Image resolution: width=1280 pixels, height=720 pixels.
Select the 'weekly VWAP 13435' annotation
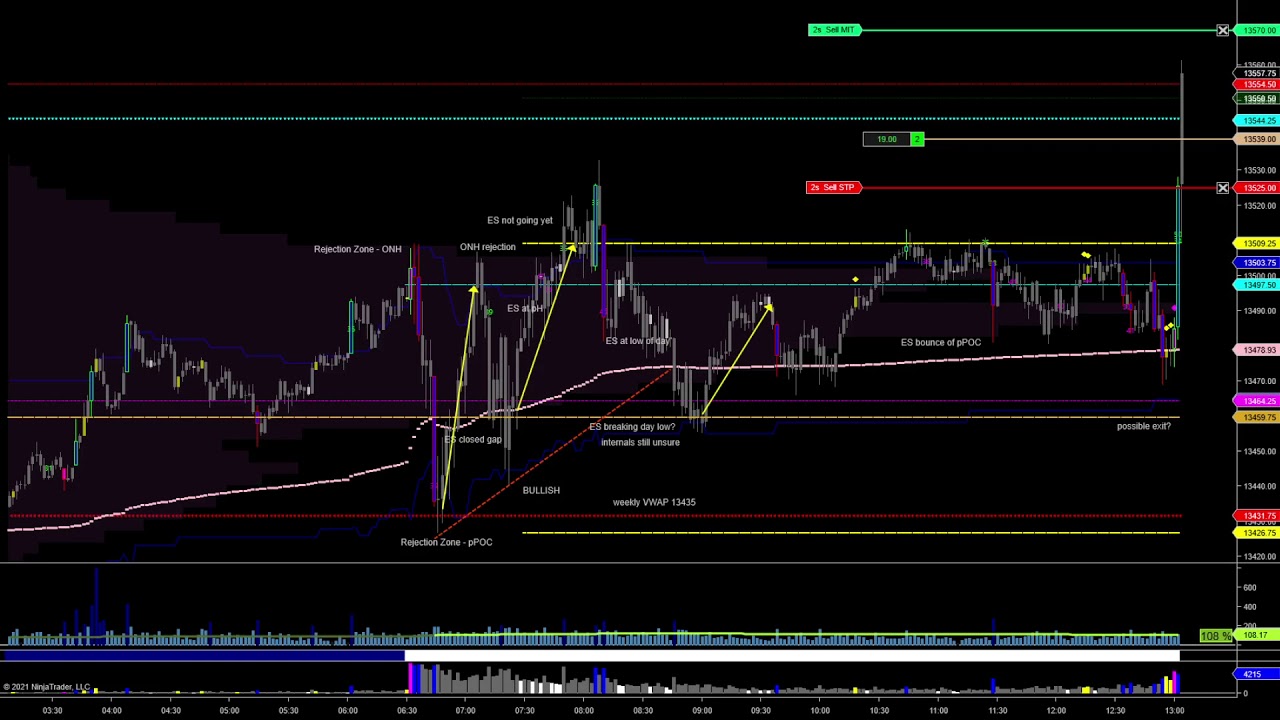click(654, 502)
